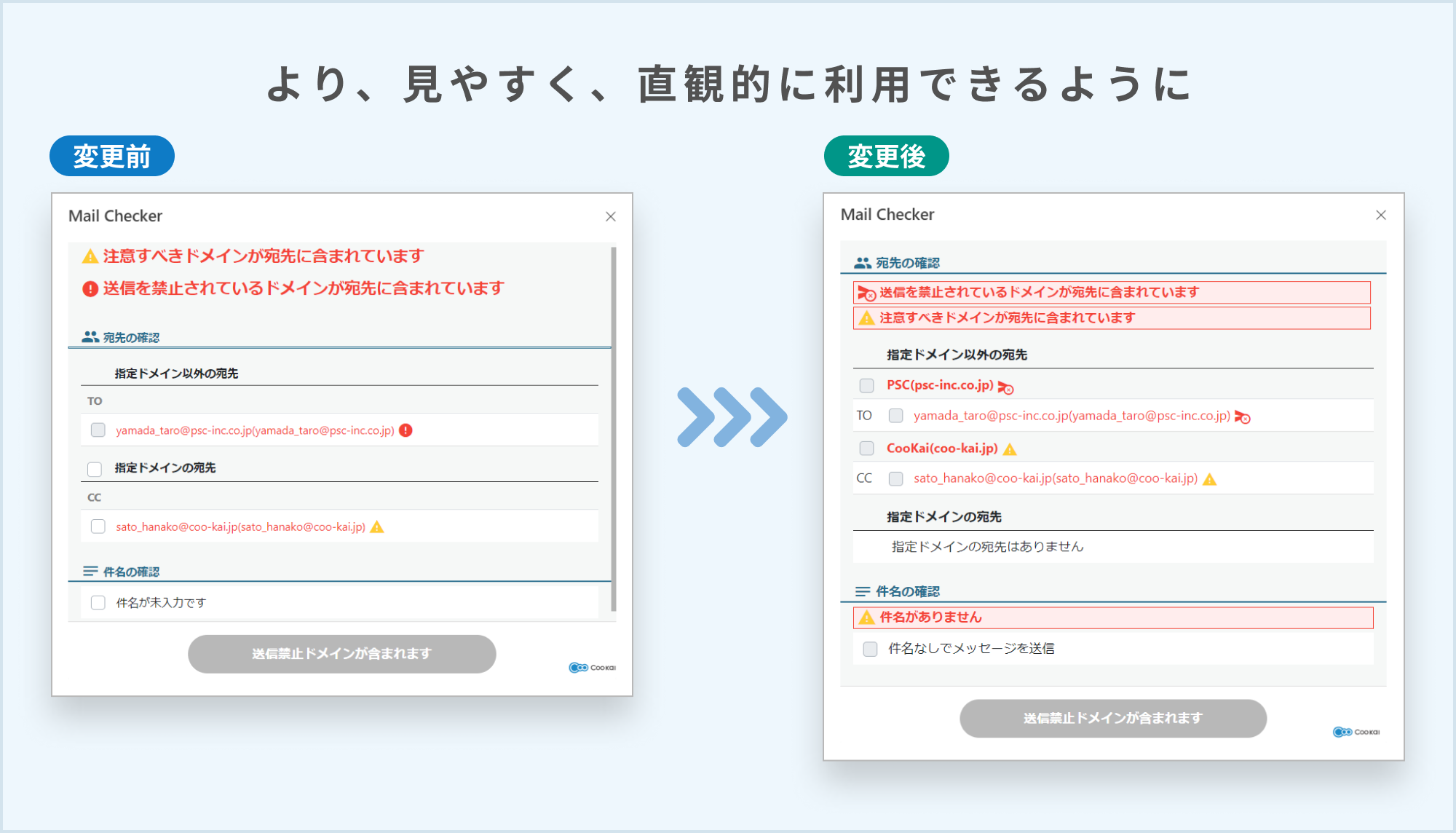The height and width of the screenshot is (833, 1456).
Task: Click the red exclamation icon in left dialog
Action: (90, 289)
